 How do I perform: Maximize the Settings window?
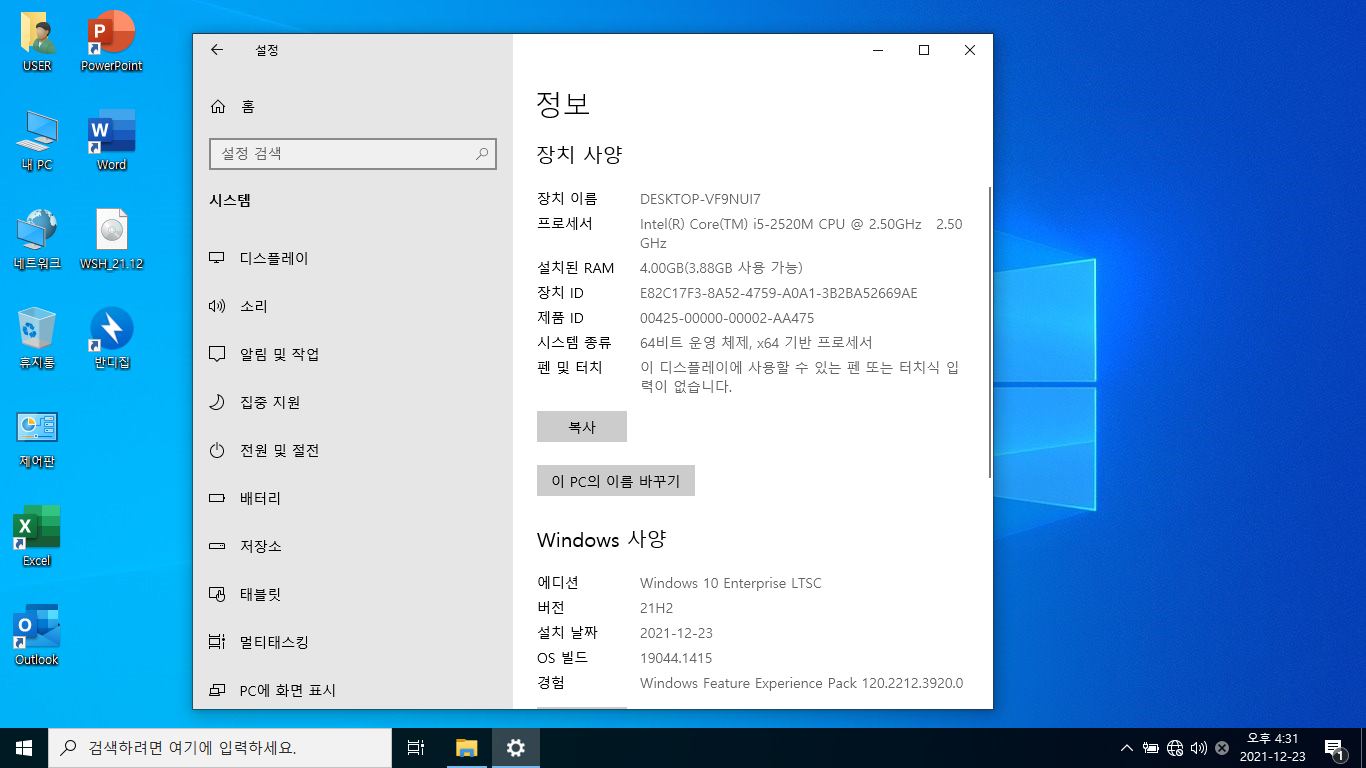tap(924, 50)
